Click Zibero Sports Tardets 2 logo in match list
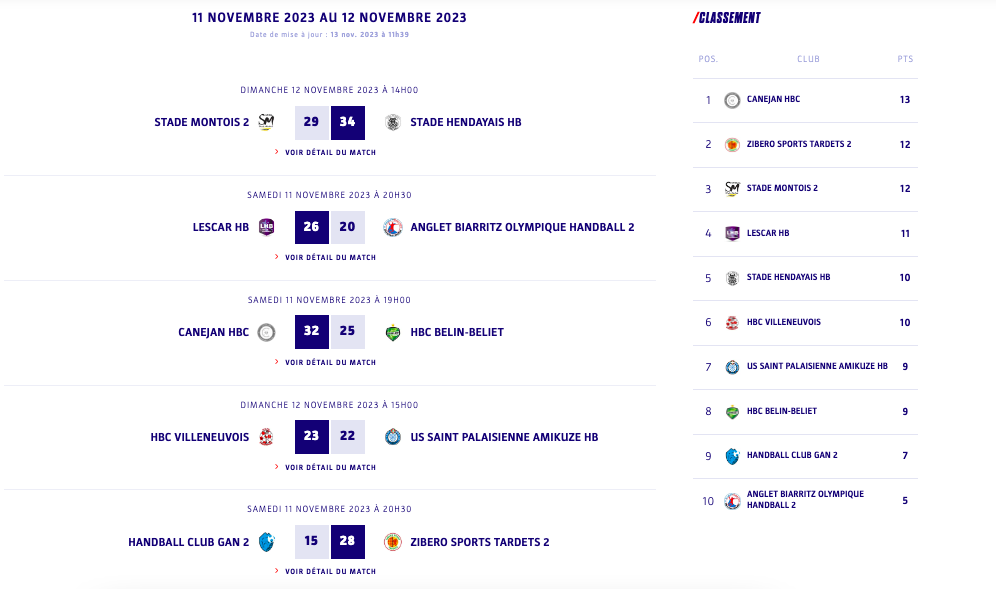This screenshot has width=996, height=589. 393,542
